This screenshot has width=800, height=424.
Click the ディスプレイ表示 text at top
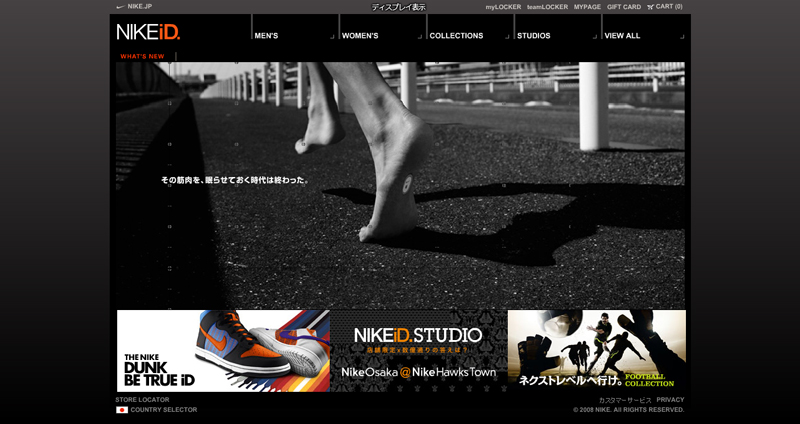(x=398, y=7)
